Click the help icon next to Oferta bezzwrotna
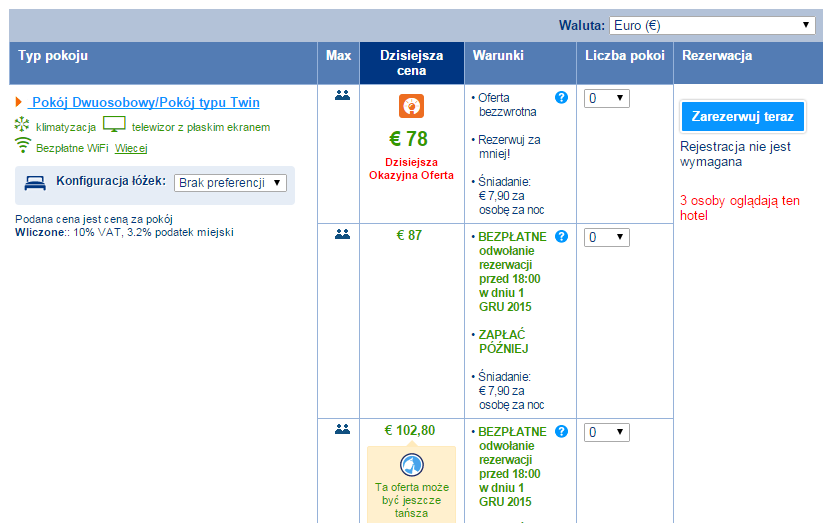 [561, 97]
